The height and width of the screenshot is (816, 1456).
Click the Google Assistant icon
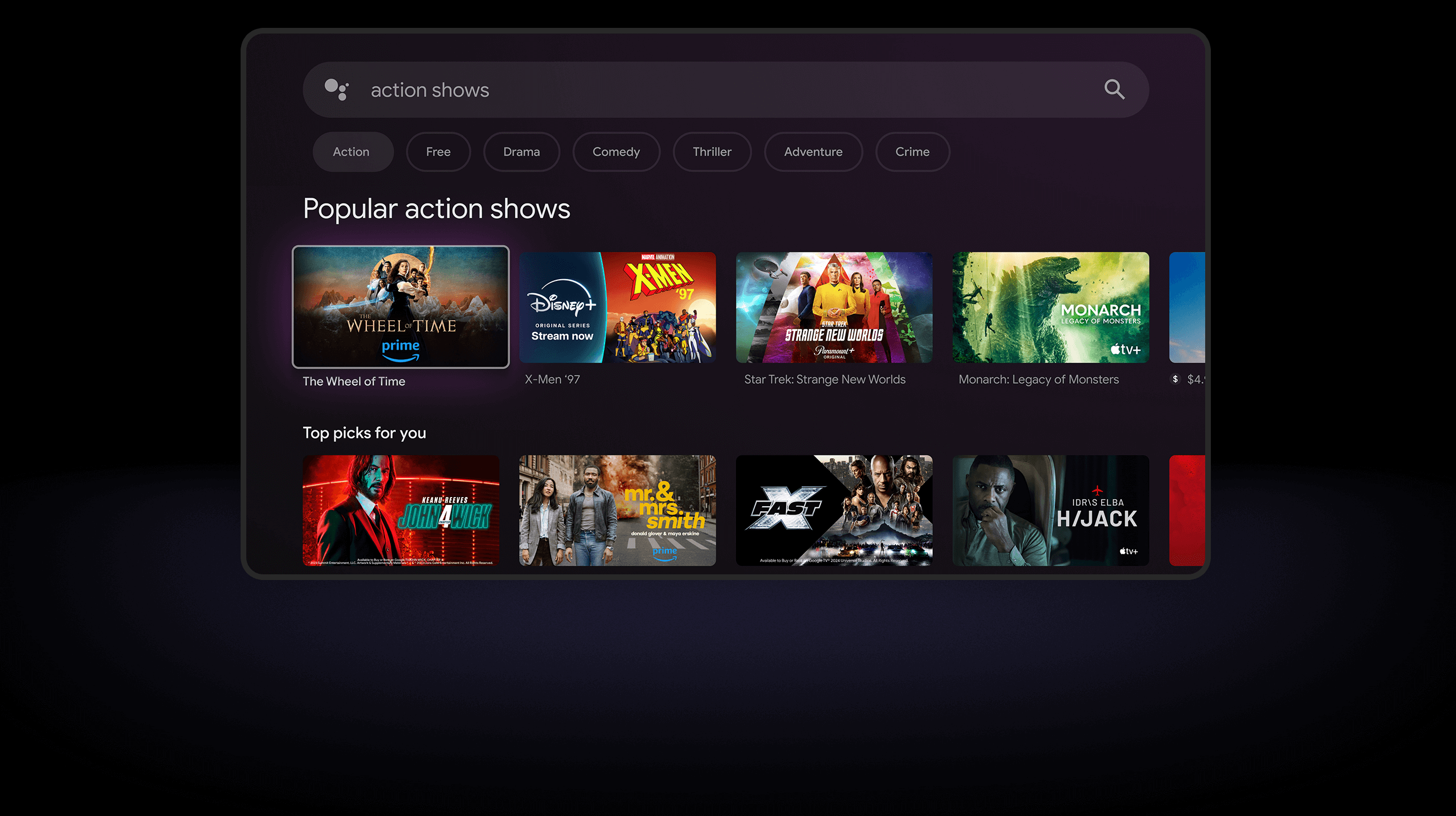tap(336, 89)
